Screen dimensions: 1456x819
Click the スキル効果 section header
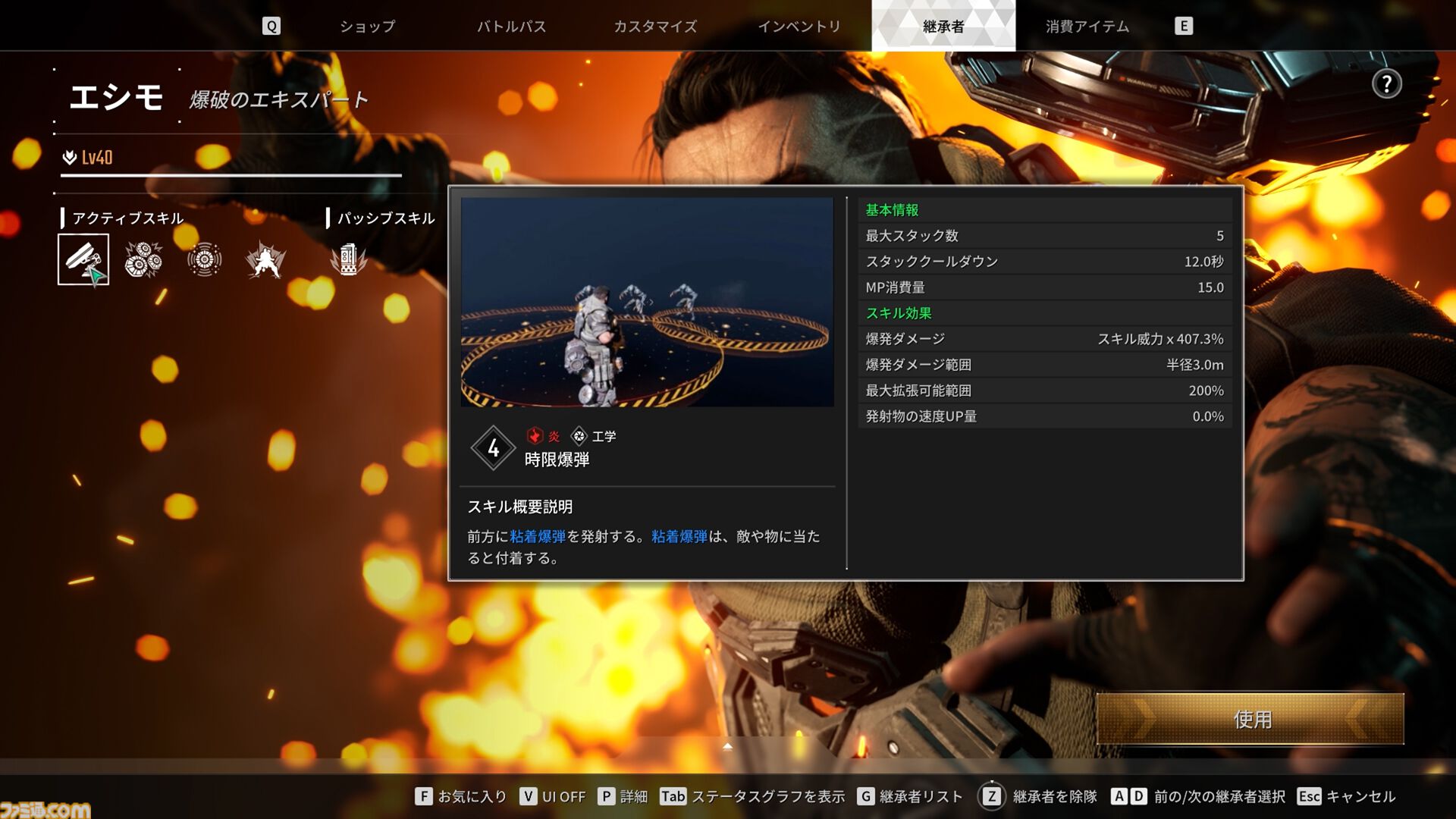tap(899, 313)
